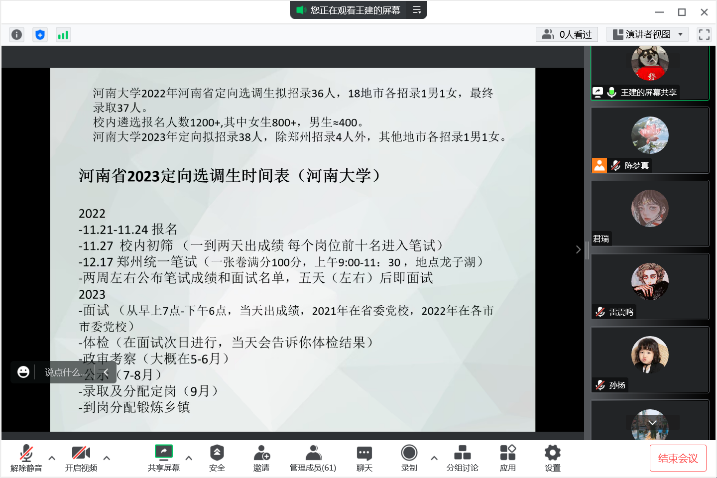Open the security shield icon

(217, 454)
